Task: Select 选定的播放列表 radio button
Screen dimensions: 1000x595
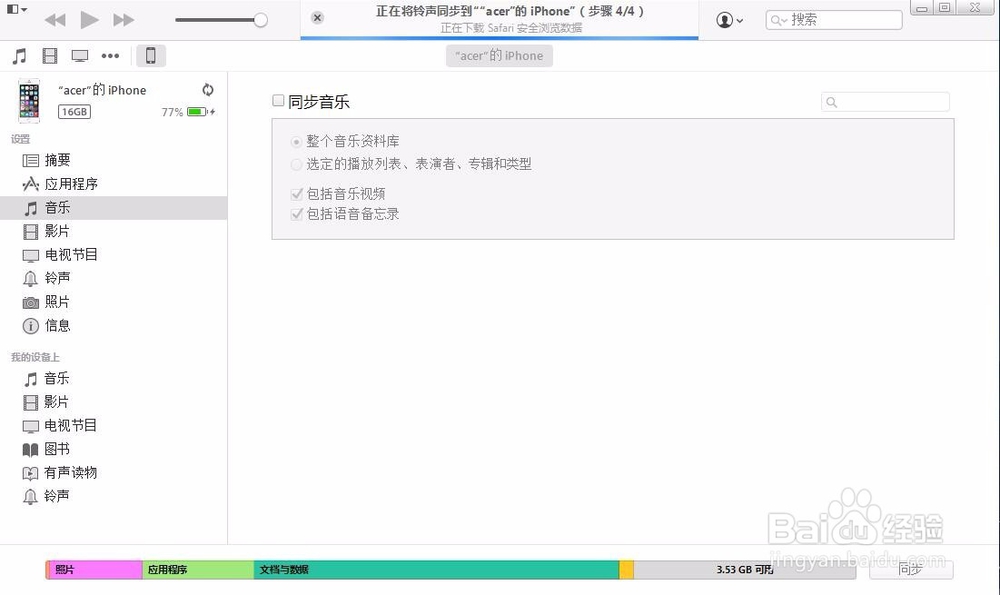Action: pyautogui.click(x=296, y=165)
